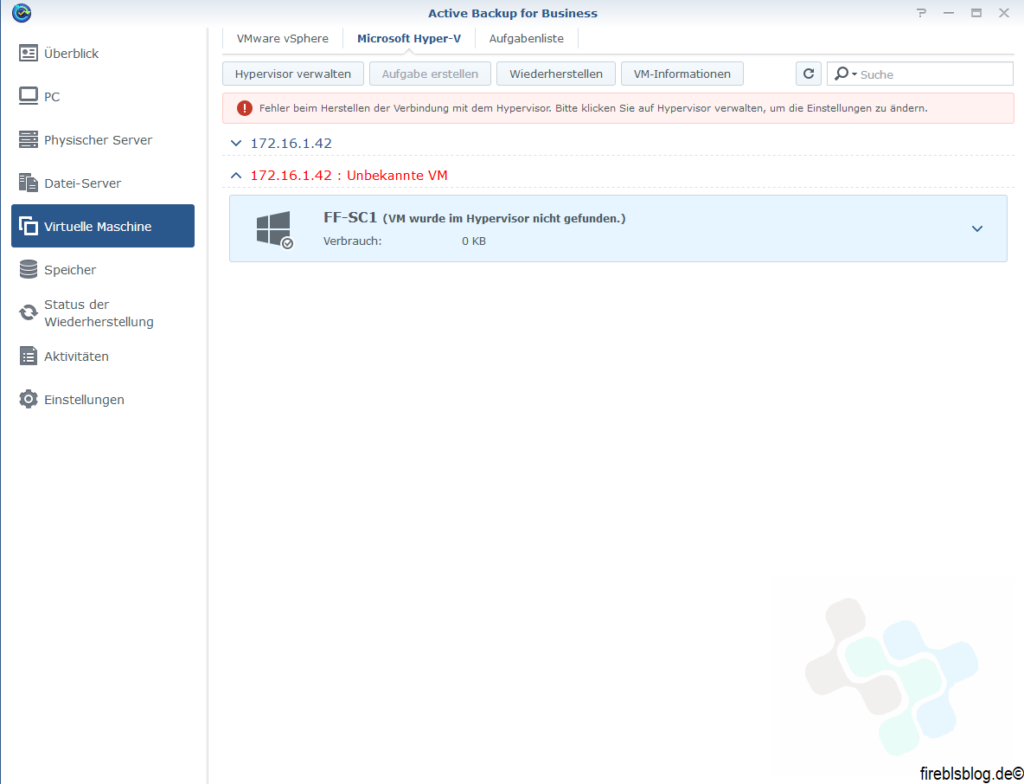Click the Virtuelle Maschine sidebar icon
Screen dimensions: 1024x784
28,226
